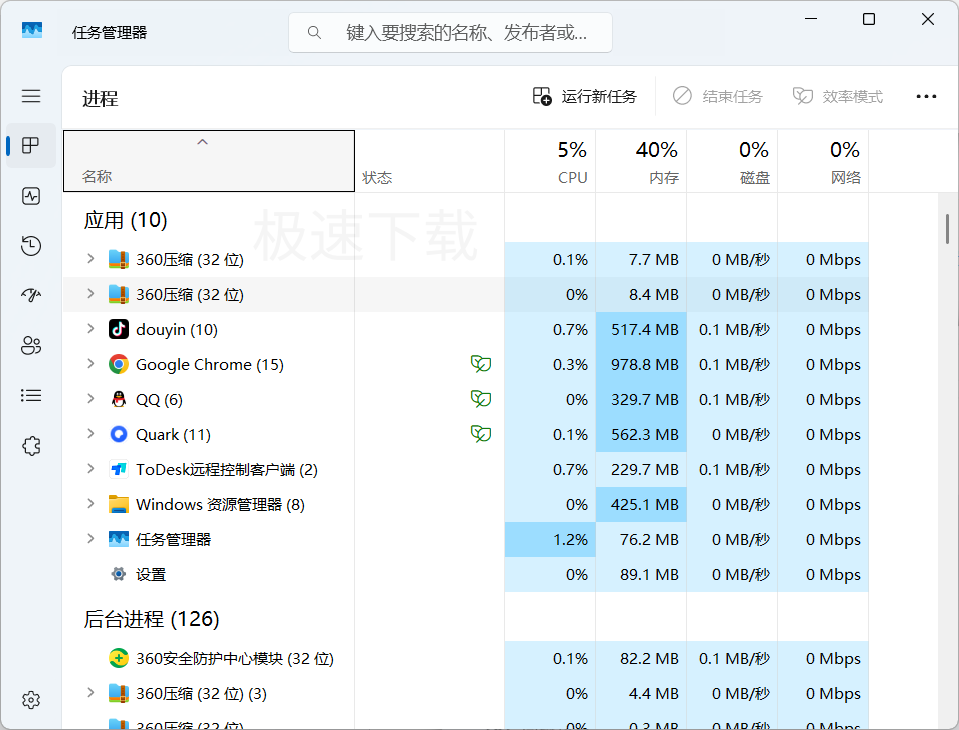This screenshot has height=730, width=959.
Task: Click the efficiency leaf icon for Google Chrome
Action: [481, 364]
